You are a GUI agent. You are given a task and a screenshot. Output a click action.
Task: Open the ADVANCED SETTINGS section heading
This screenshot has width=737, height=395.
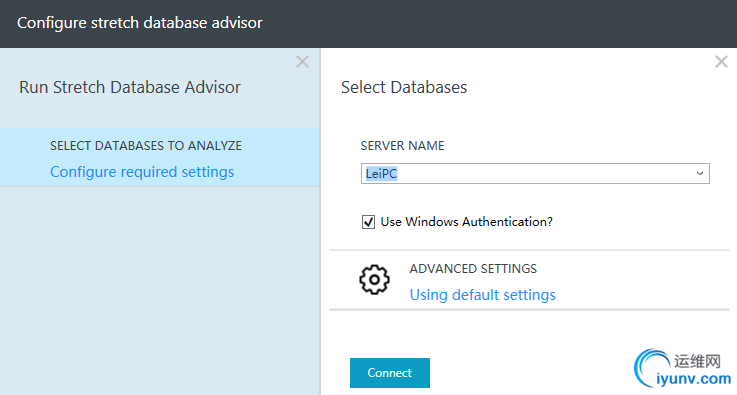tap(473, 269)
